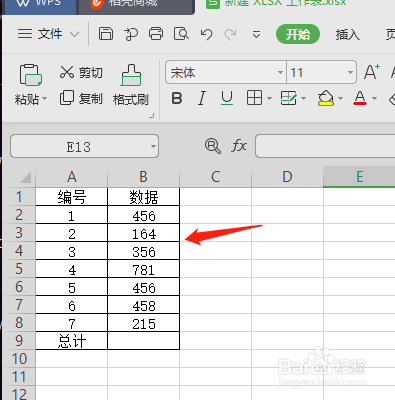Screen dimensions: 395x400
Task: Click 剪切 to cut selection
Action: click(81, 72)
